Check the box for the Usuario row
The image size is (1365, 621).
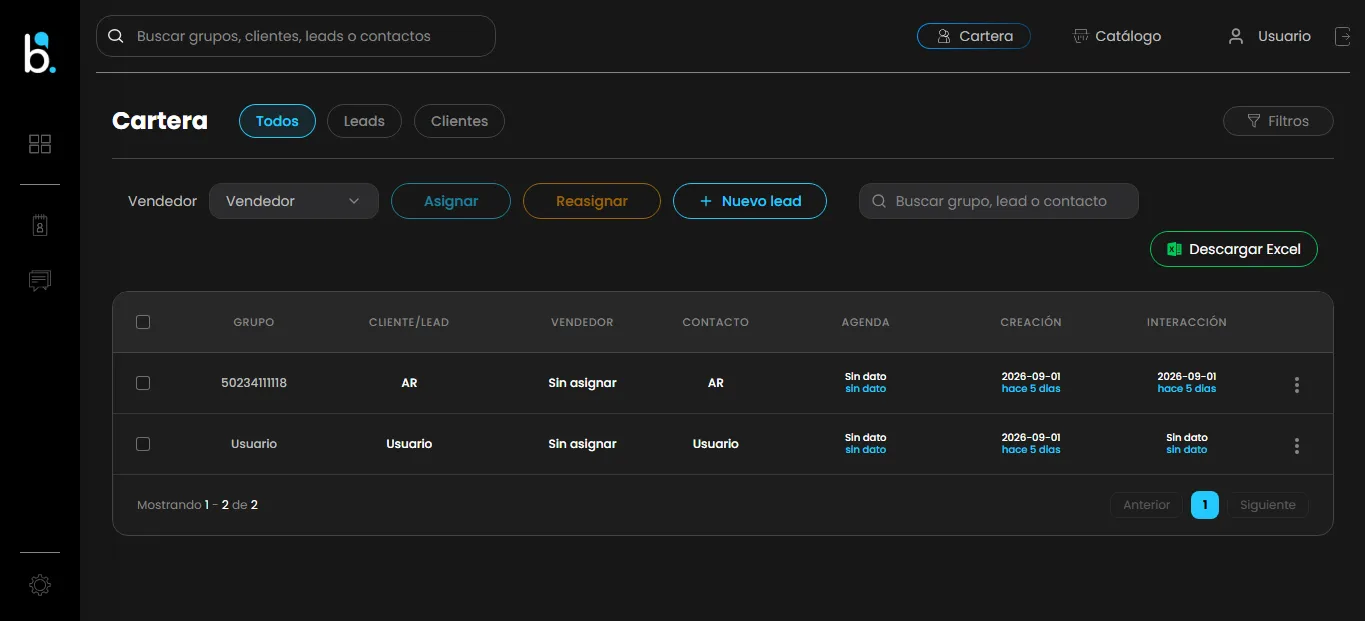point(143,444)
